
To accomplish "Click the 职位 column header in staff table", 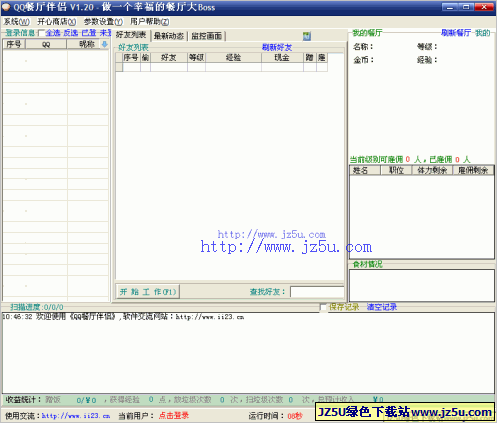I will 396,170.
